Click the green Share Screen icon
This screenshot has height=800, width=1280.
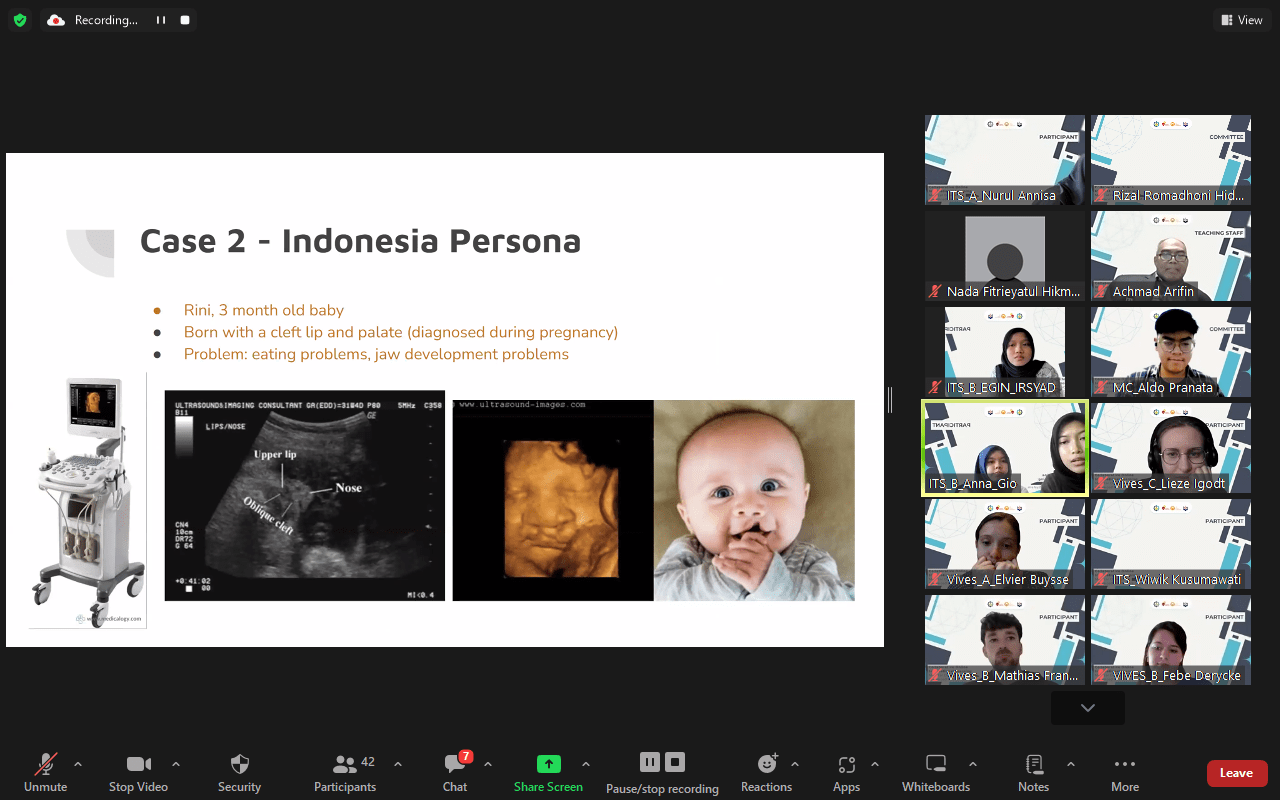coord(548,764)
